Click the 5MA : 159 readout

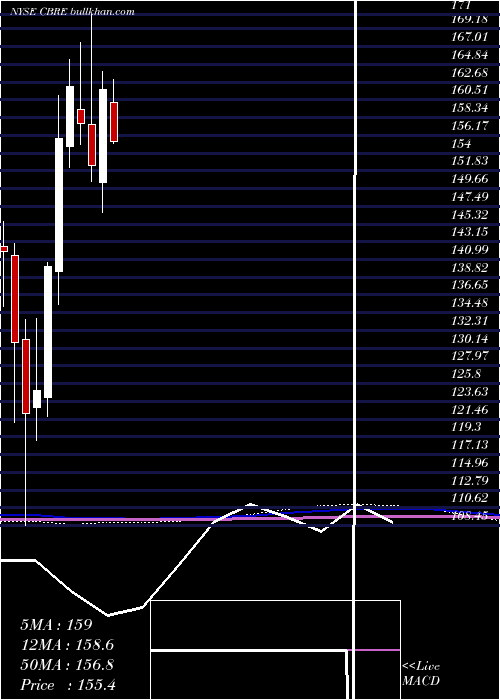tap(56, 625)
